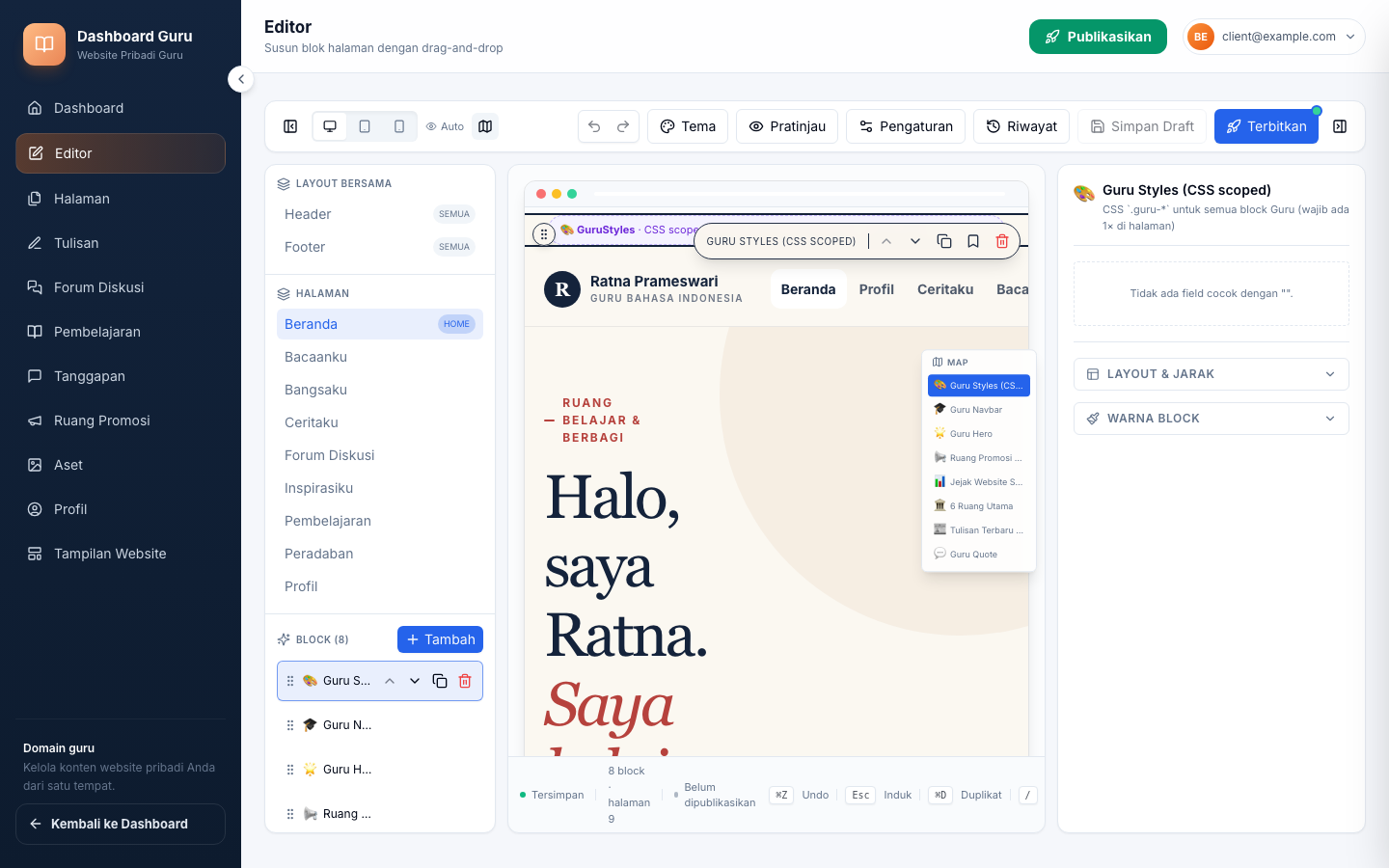
Task: Switch to tablet preview mode
Action: pyautogui.click(x=365, y=126)
